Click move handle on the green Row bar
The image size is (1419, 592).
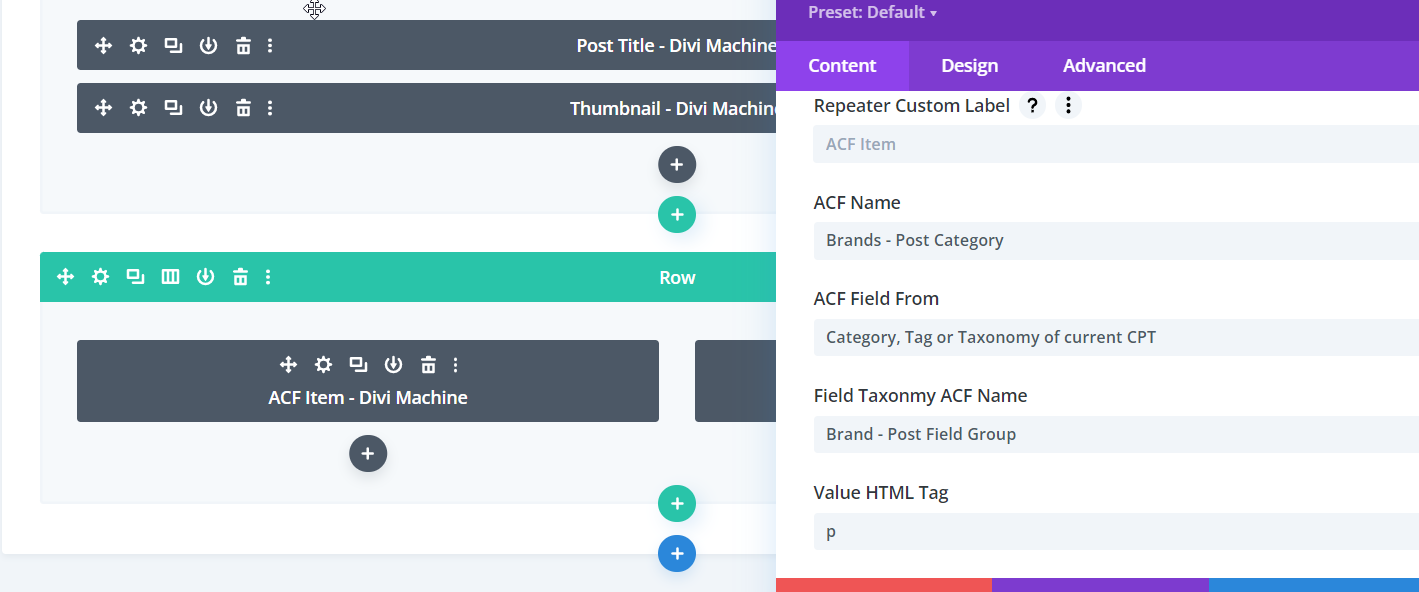(66, 277)
